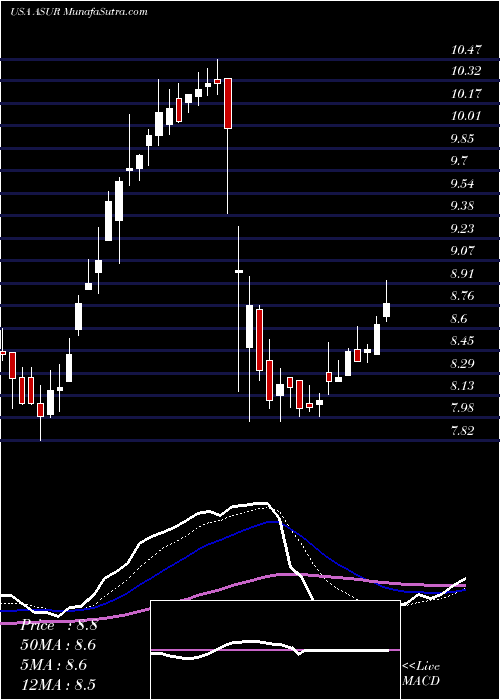Click the 7.98 price axis label

tap(463, 408)
